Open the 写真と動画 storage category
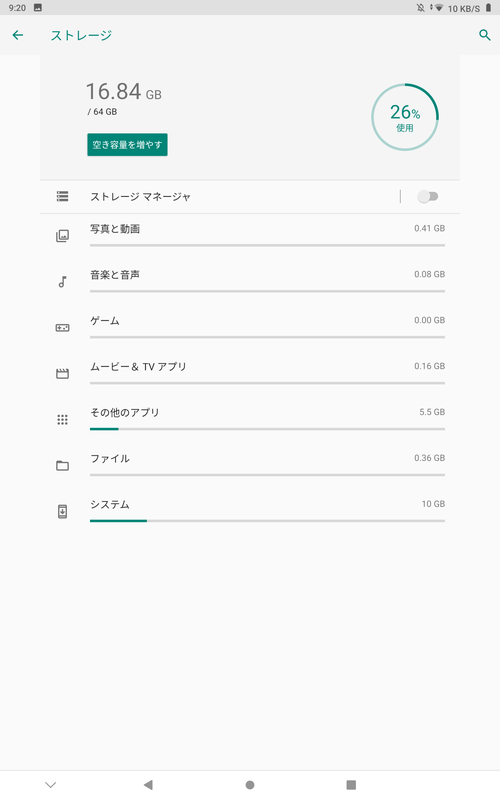The height and width of the screenshot is (800, 500). click(x=250, y=236)
